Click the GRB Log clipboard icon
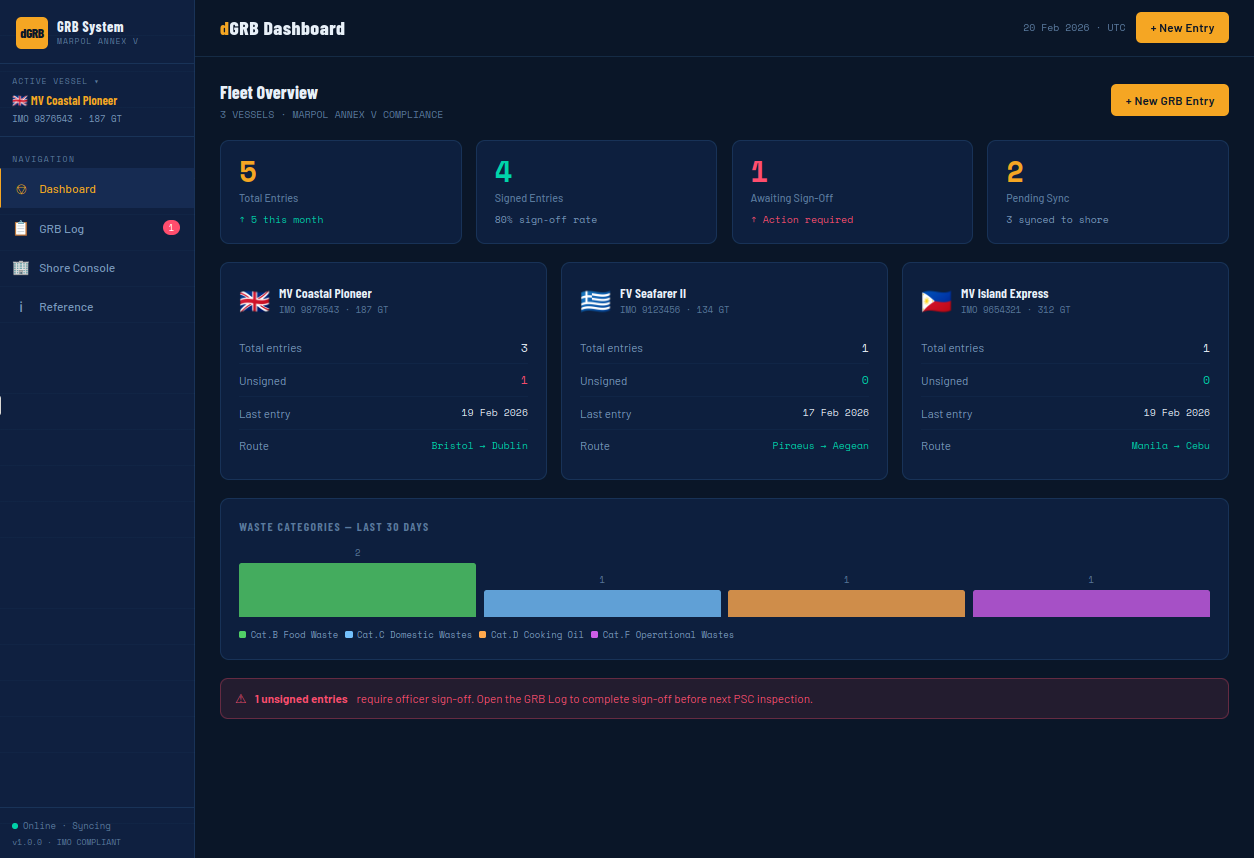This screenshot has width=1254, height=858. (21, 229)
